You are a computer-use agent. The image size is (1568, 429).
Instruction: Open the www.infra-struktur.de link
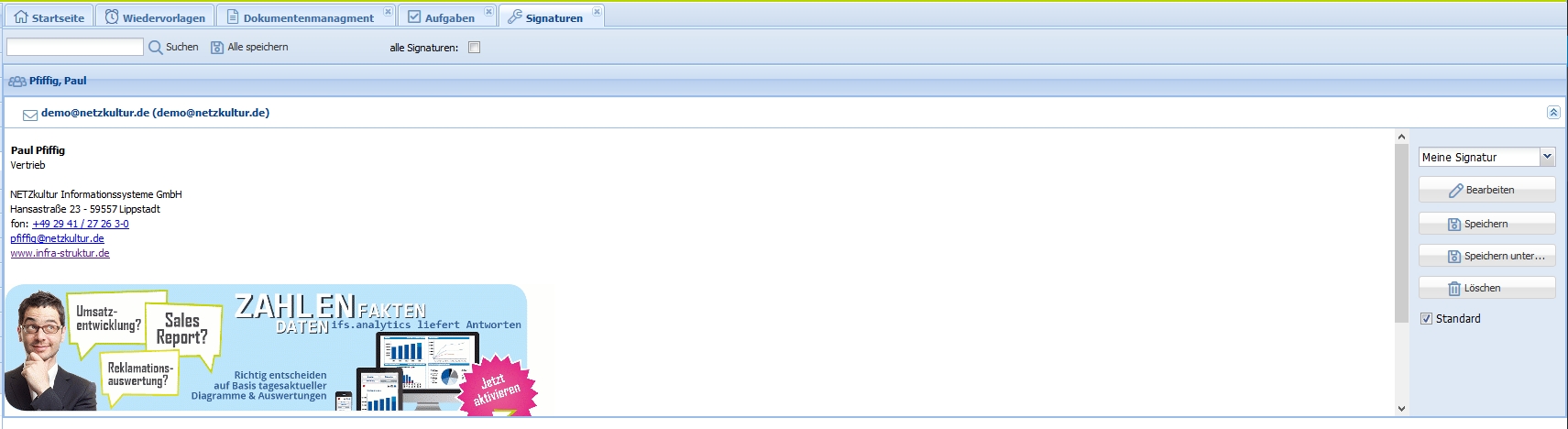point(60,253)
